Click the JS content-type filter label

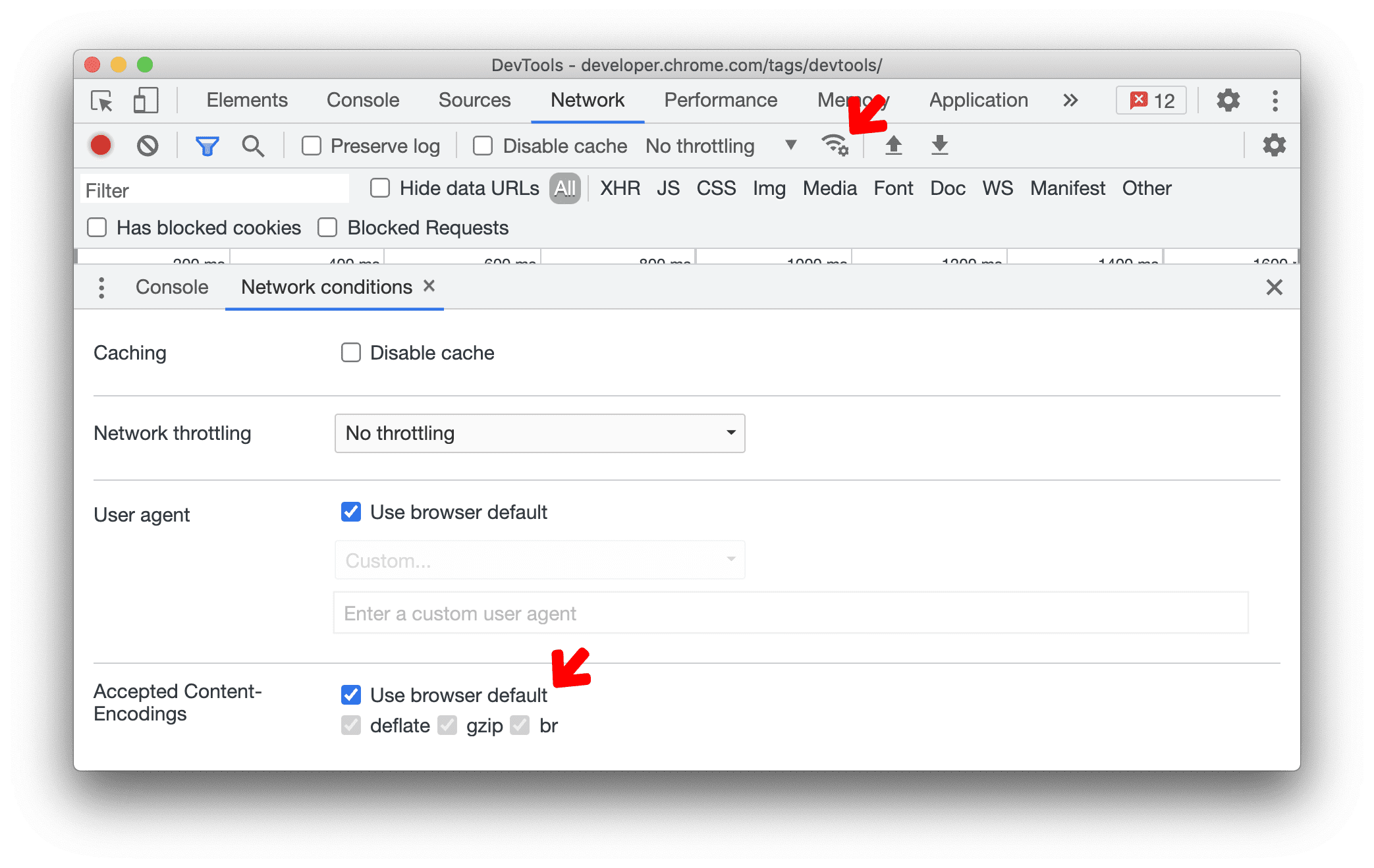[667, 188]
